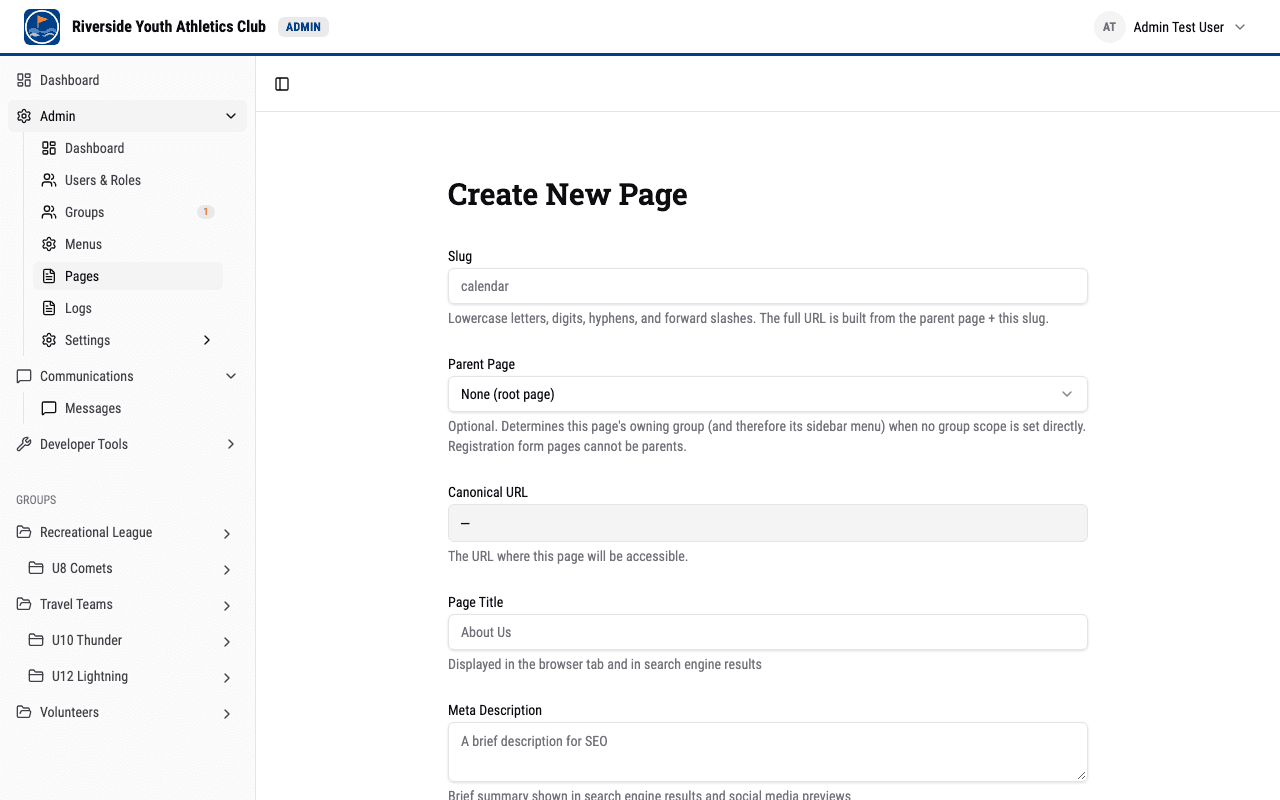Viewport: 1280px width, 800px height.
Task: Expand the Travel Teams group chevron
Action: (x=227, y=605)
